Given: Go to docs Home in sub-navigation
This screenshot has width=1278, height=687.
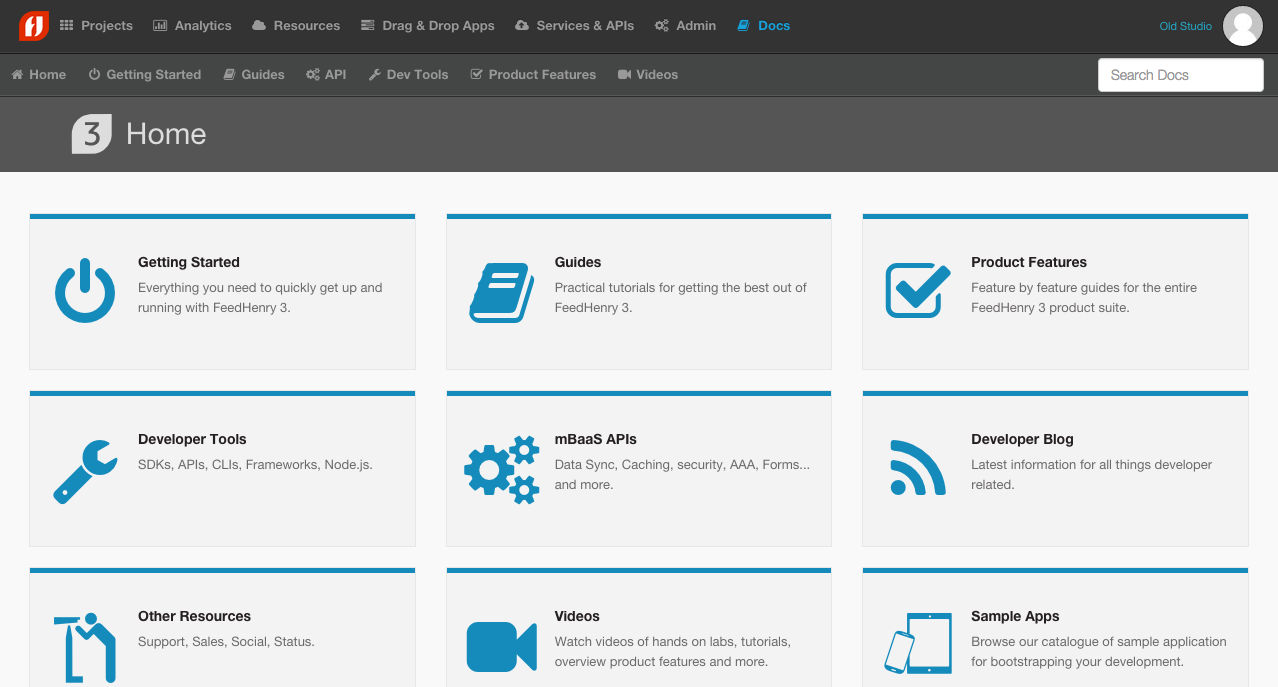Looking at the screenshot, I should (x=38, y=75).
